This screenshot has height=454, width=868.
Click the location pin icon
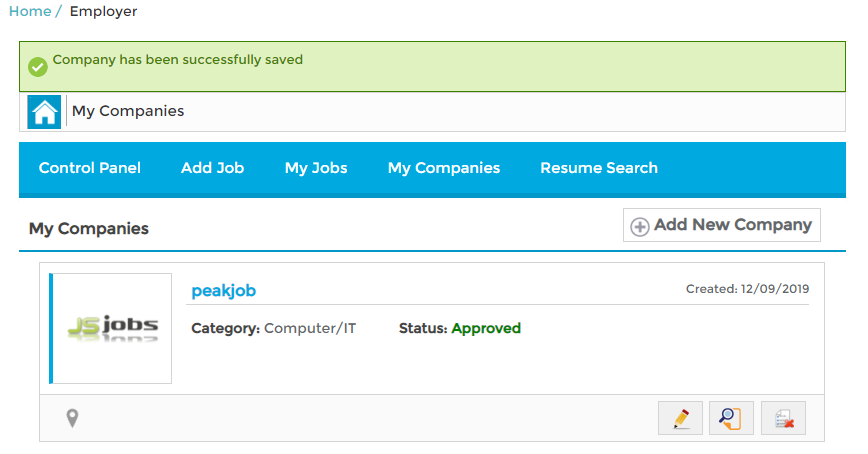(72, 418)
